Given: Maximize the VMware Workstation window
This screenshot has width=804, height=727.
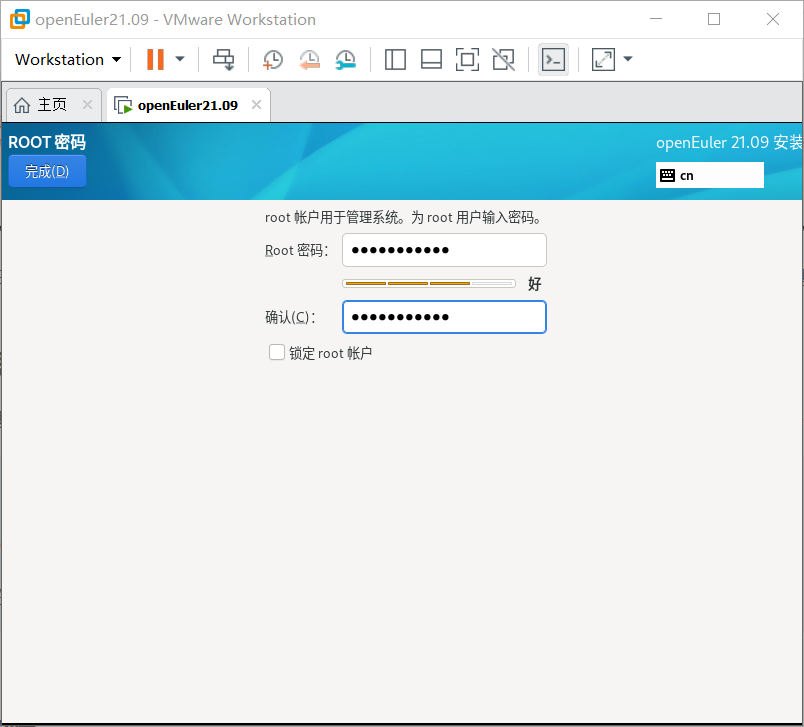Looking at the screenshot, I should coord(714,19).
